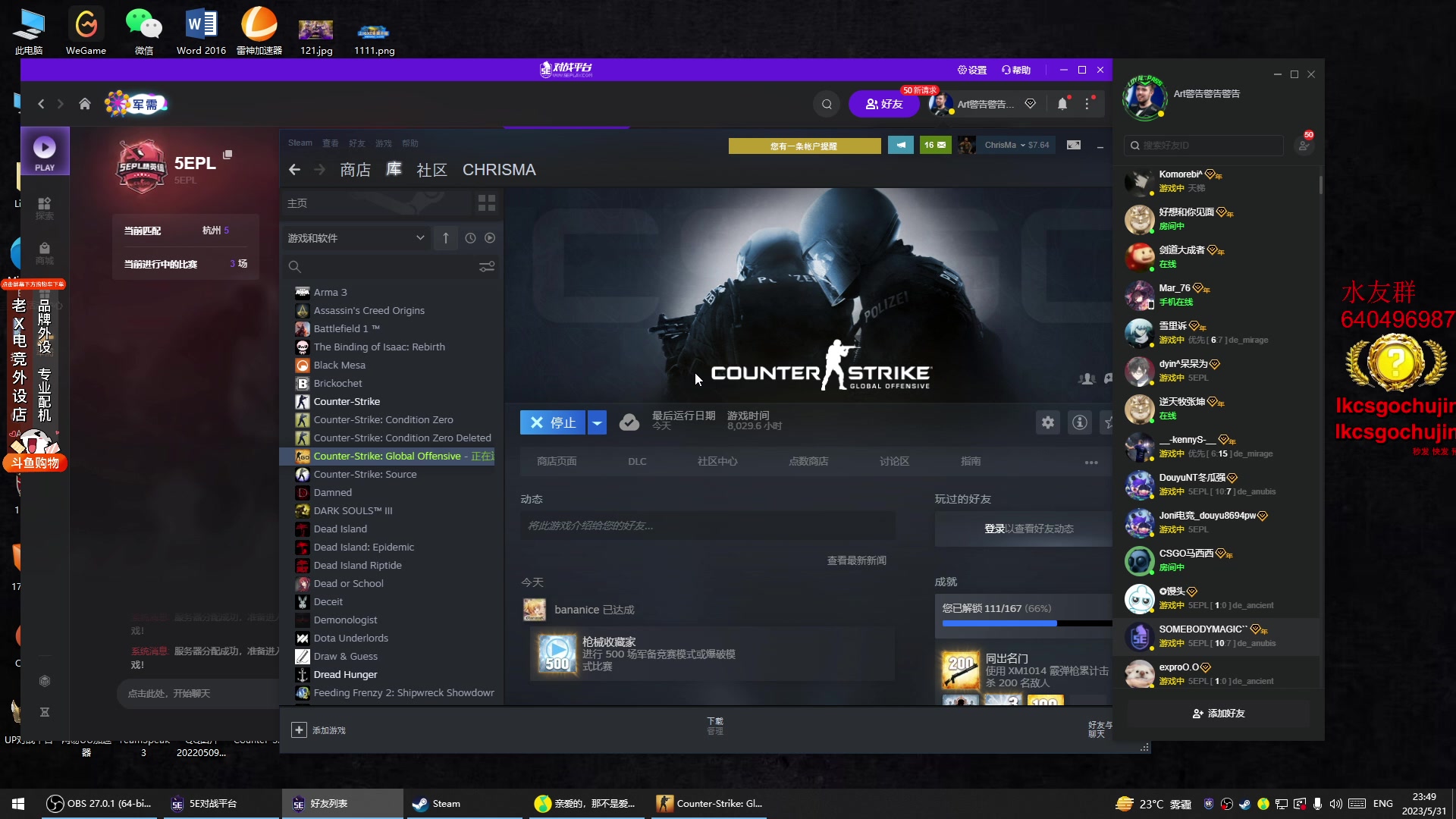Stop the running game with 停止
1456x819 pixels.
554,422
